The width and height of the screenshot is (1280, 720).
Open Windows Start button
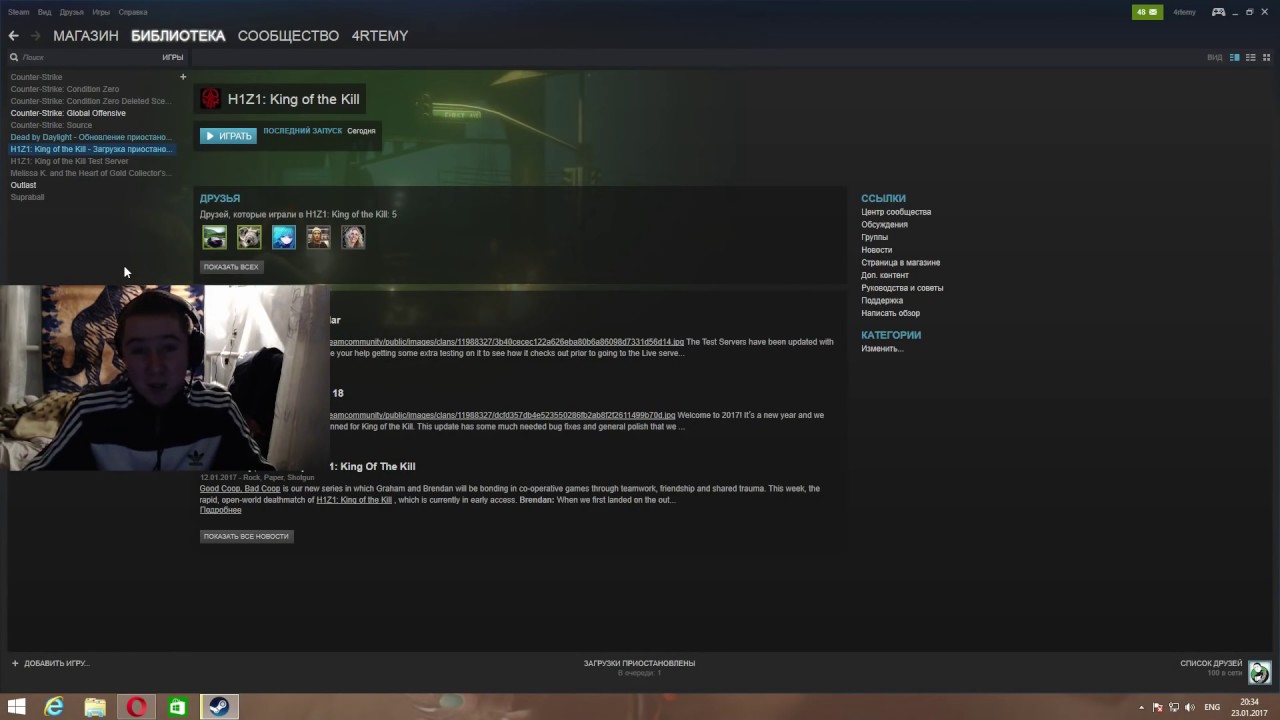coord(16,707)
